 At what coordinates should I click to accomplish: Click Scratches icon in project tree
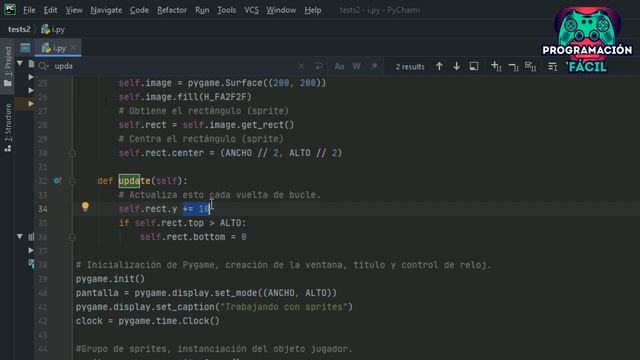point(31,264)
